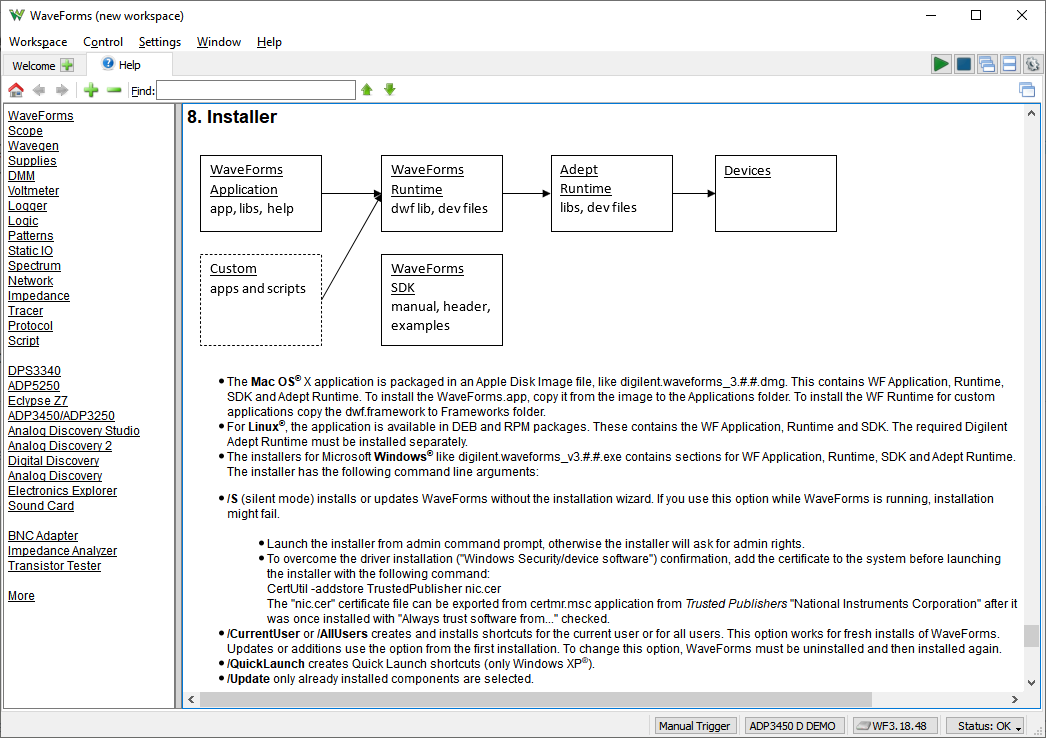Click the cascade windows icon
The width and height of the screenshot is (1046, 738).
[987, 64]
